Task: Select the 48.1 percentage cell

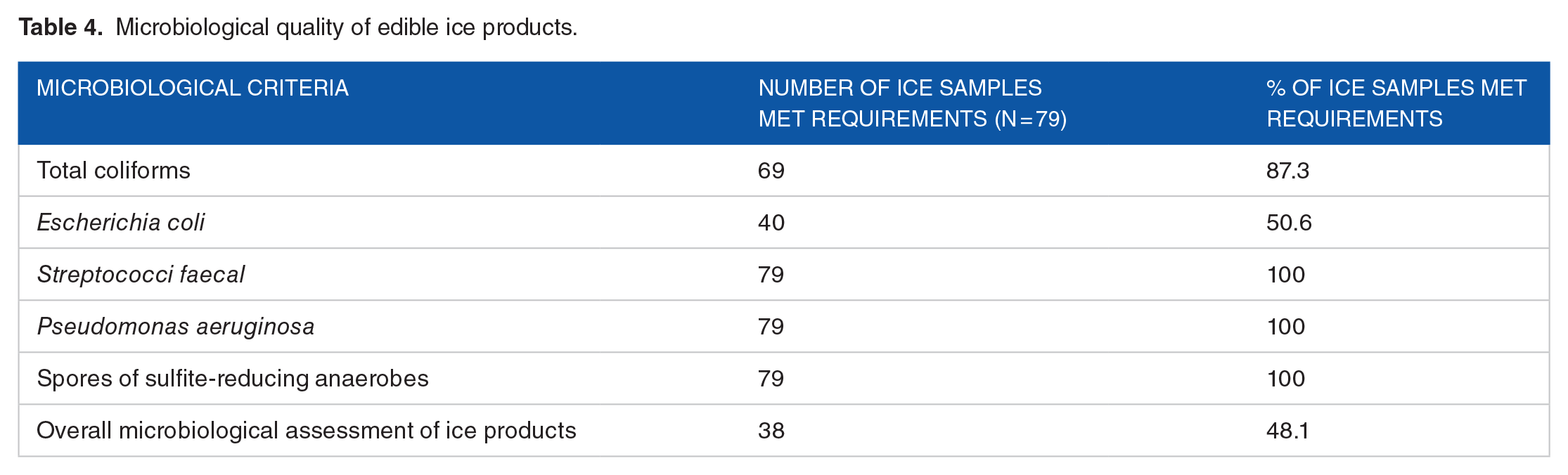Action: 1287,431
